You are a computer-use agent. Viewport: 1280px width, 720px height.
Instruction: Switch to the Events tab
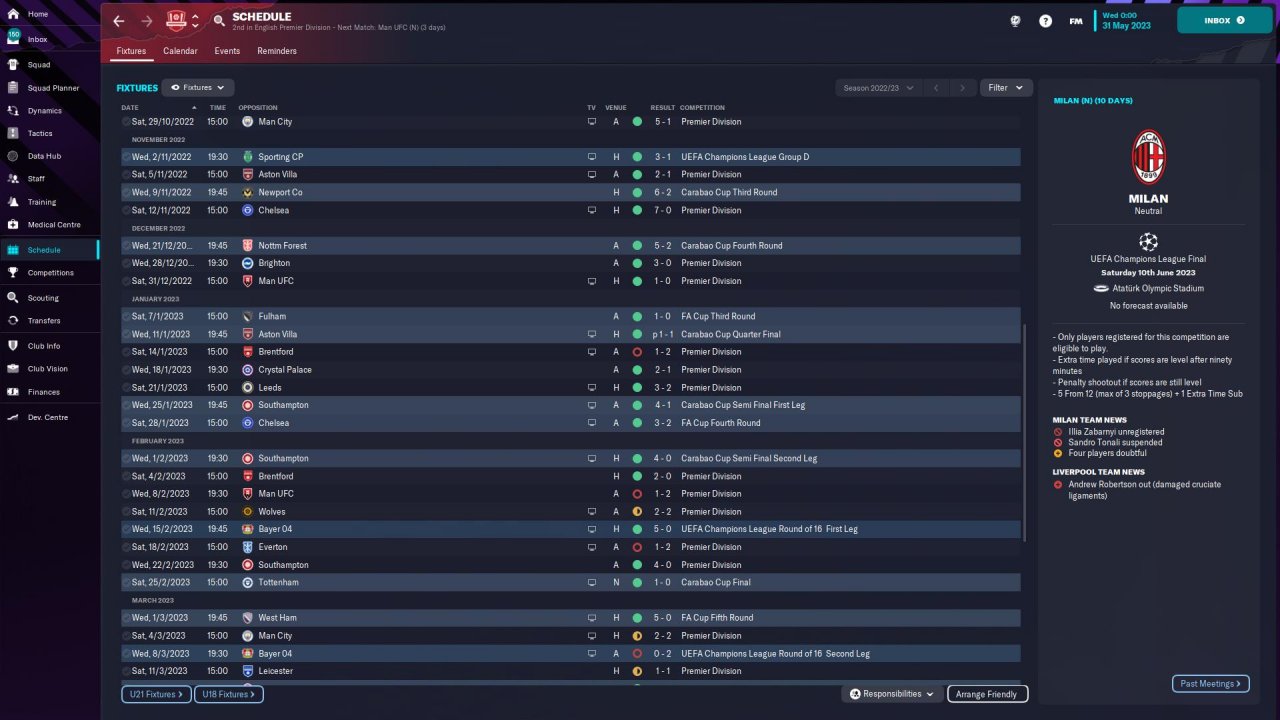point(227,51)
